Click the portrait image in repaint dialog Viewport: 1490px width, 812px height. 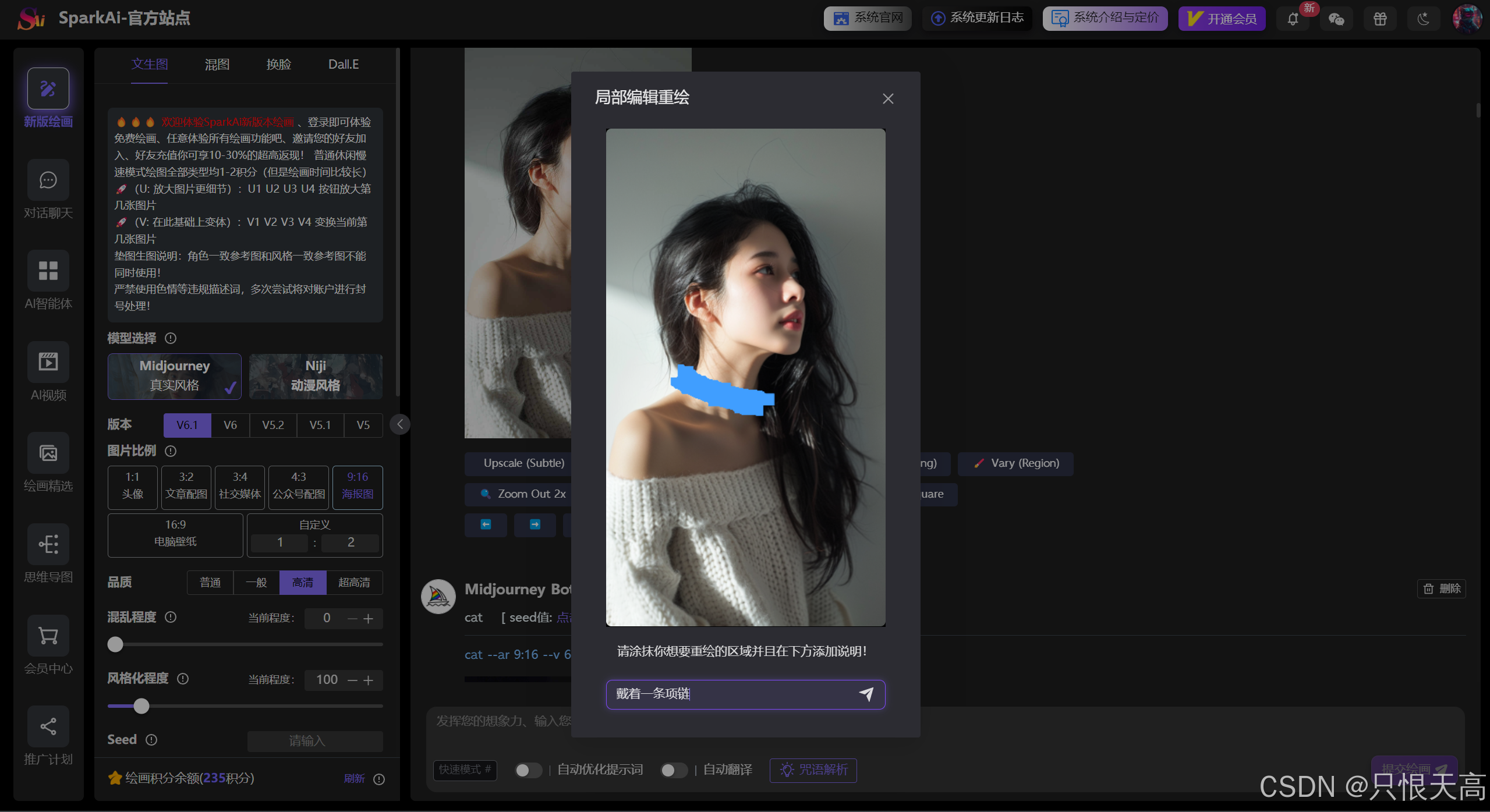(746, 377)
